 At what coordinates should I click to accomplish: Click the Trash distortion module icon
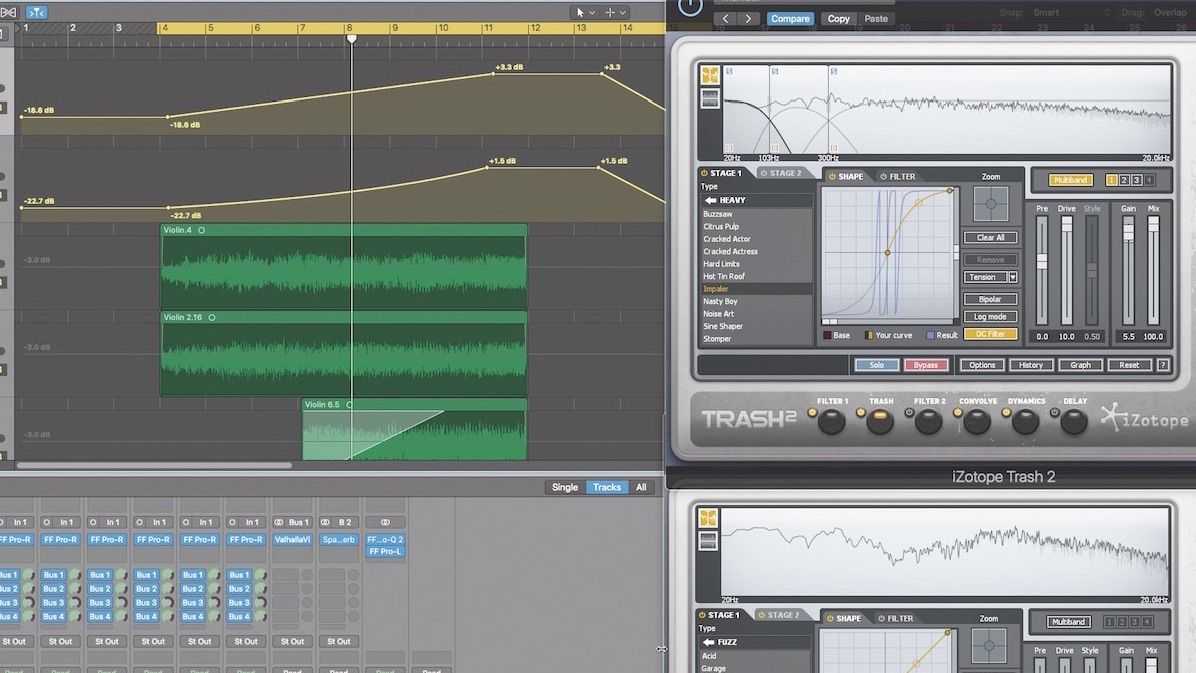pos(879,422)
